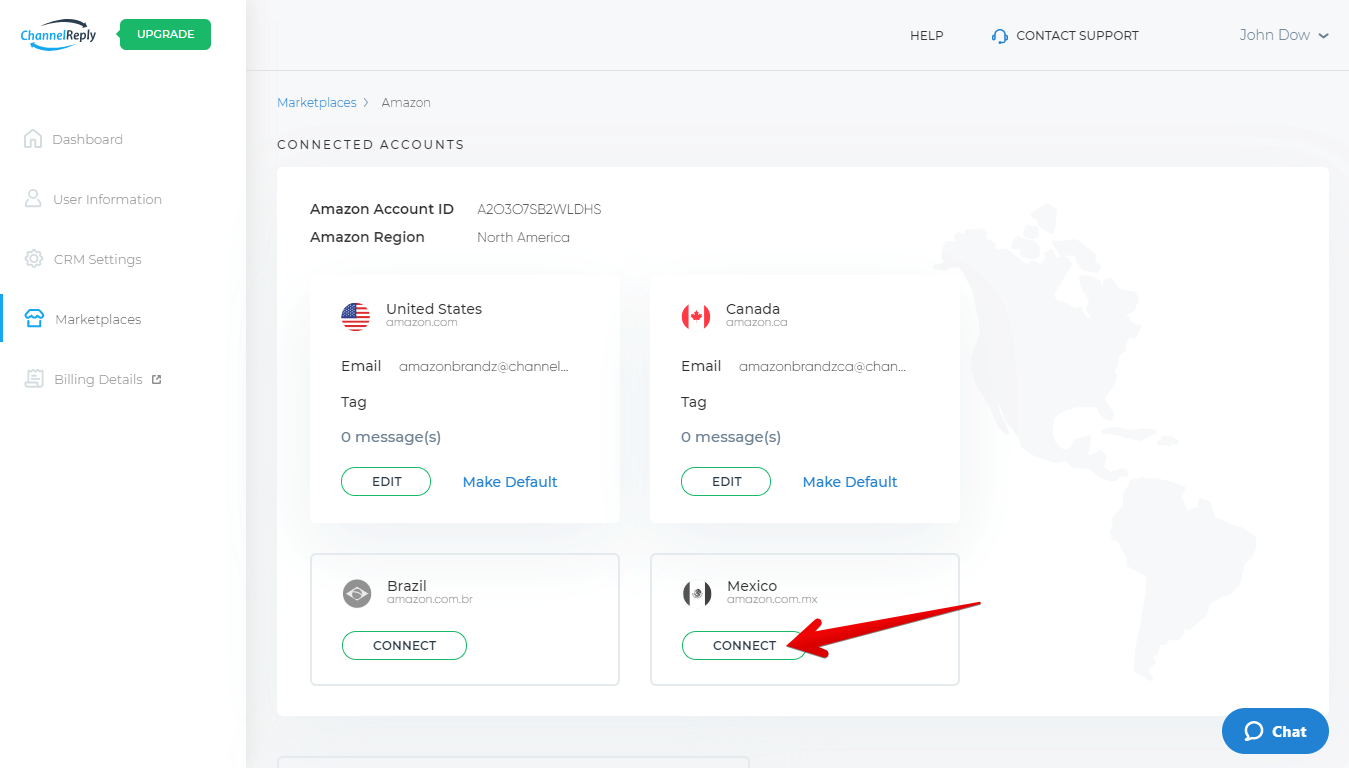Viewport: 1349px width, 768px height.
Task: Click Make Default for United States
Action: [x=510, y=482]
